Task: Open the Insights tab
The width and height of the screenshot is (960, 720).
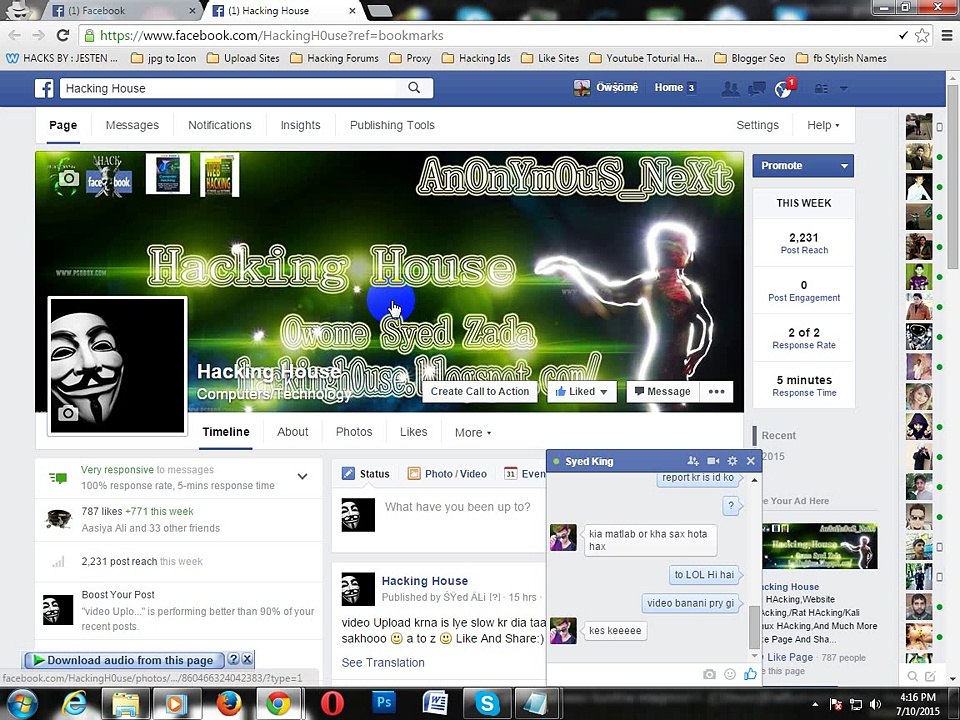Action: click(x=301, y=125)
